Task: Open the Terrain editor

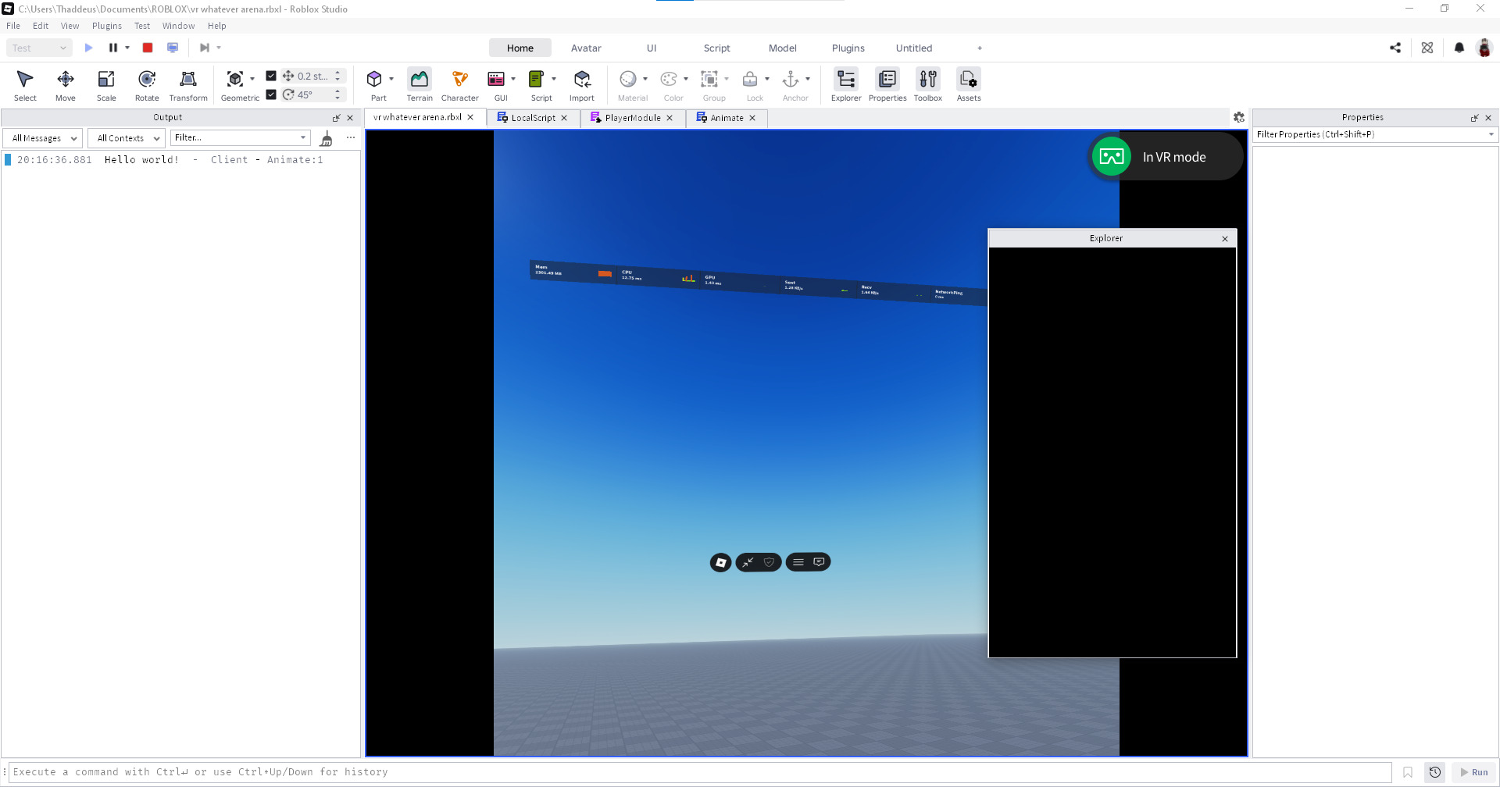Action: click(x=420, y=84)
